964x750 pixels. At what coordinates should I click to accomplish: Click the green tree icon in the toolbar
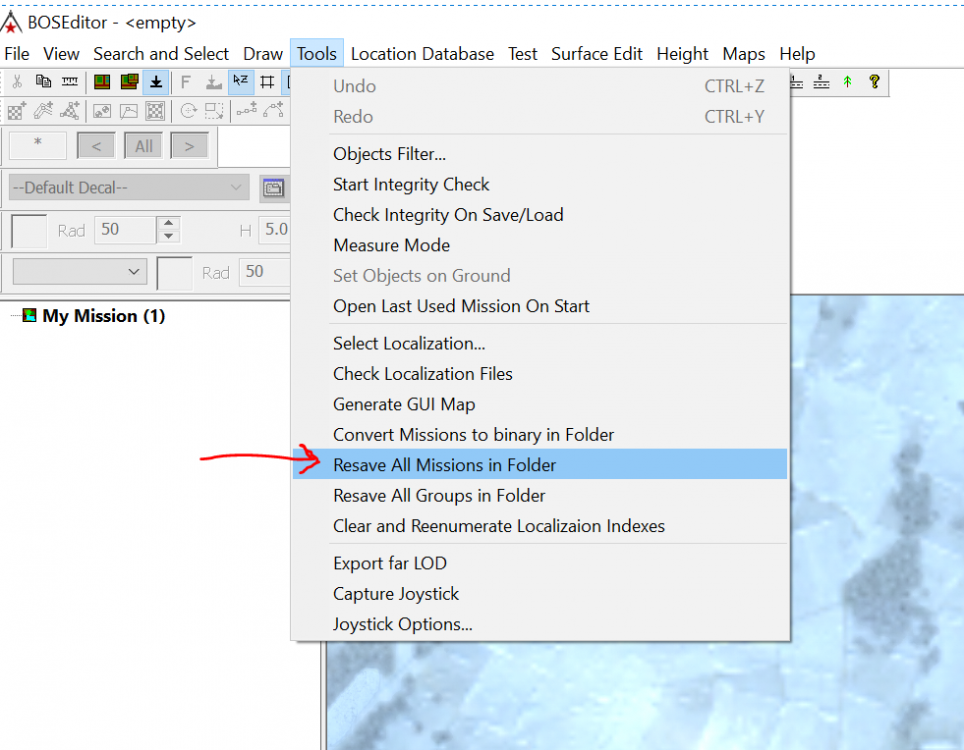tap(847, 82)
